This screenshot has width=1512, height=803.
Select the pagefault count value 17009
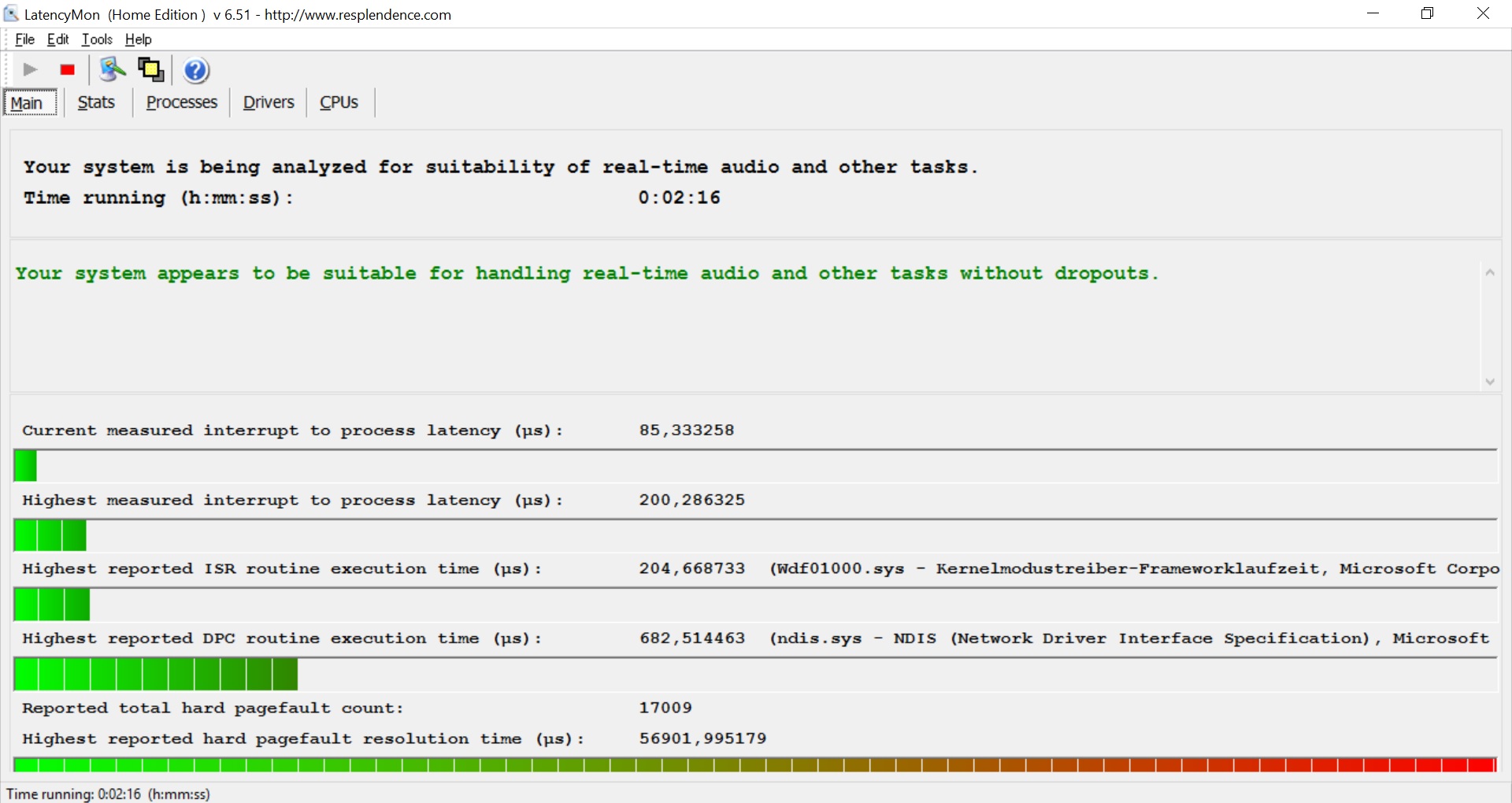click(x=665, y=708)
